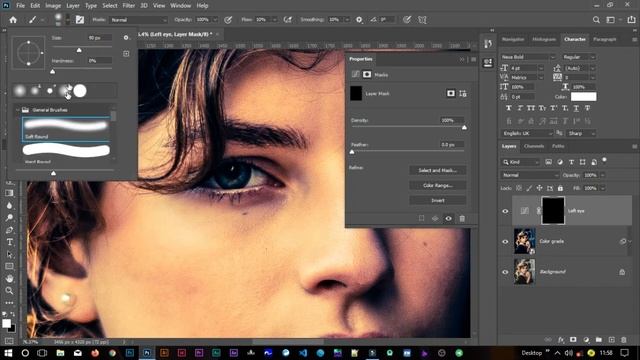
Task: Click the Home icon in options bar
Action: (13, 20)
